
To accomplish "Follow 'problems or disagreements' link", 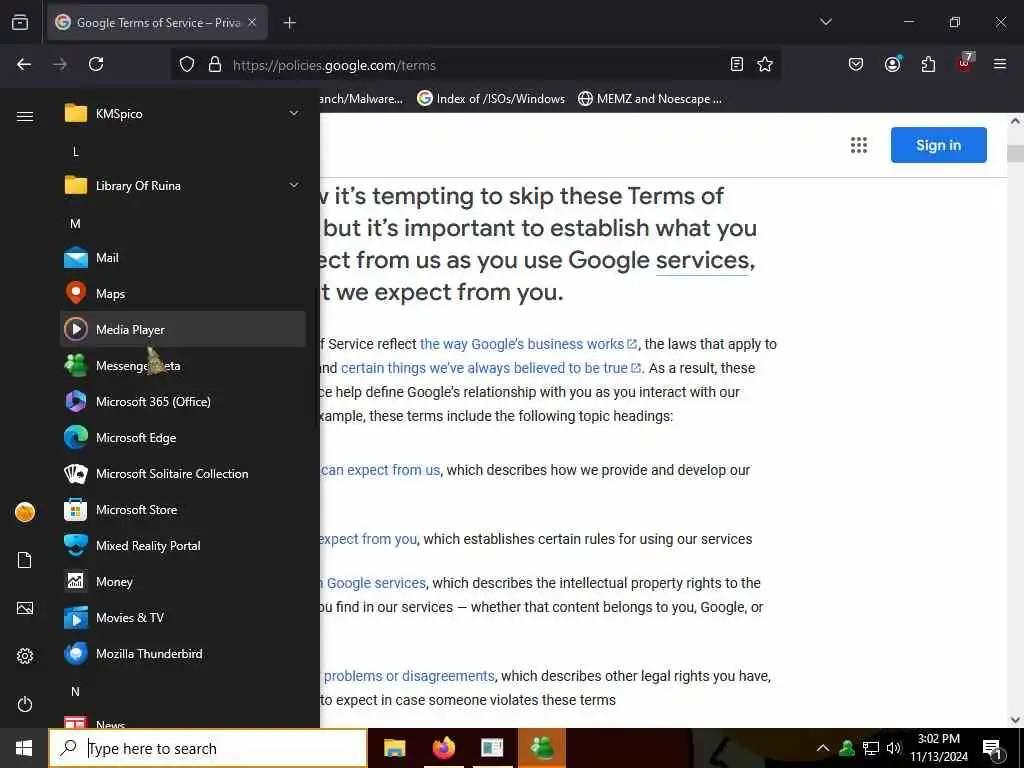I will coord(409,675).
